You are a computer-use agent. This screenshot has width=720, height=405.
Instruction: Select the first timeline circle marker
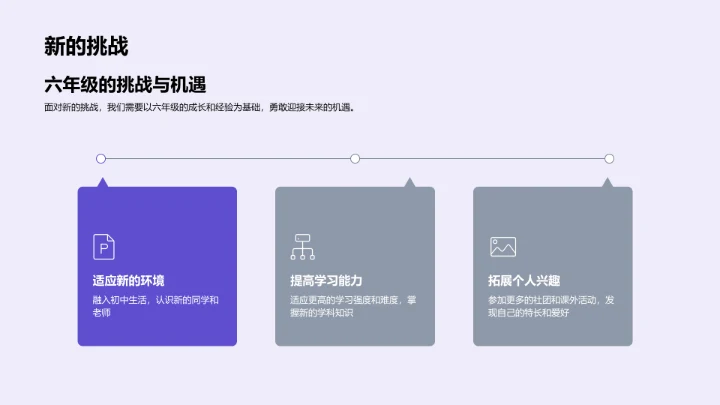coord(101,159)
